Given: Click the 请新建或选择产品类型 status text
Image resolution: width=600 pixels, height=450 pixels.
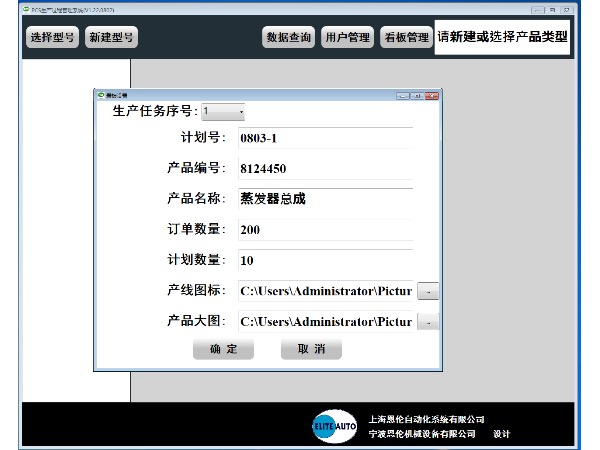Looking at the screenshot, I should [x=502, y=37].
